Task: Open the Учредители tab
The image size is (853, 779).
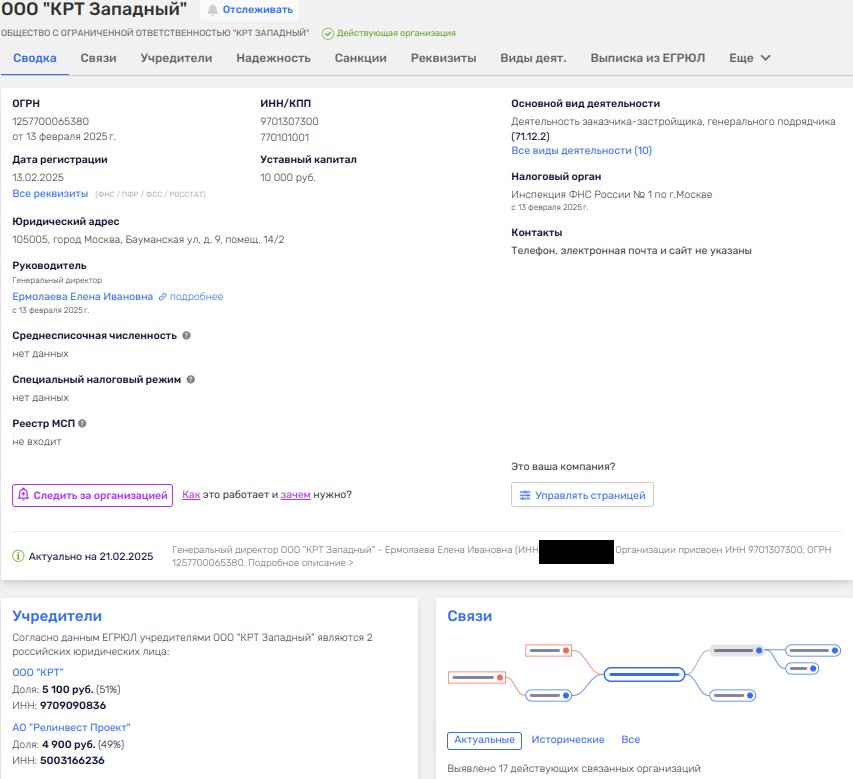Action: pos(176,58)
